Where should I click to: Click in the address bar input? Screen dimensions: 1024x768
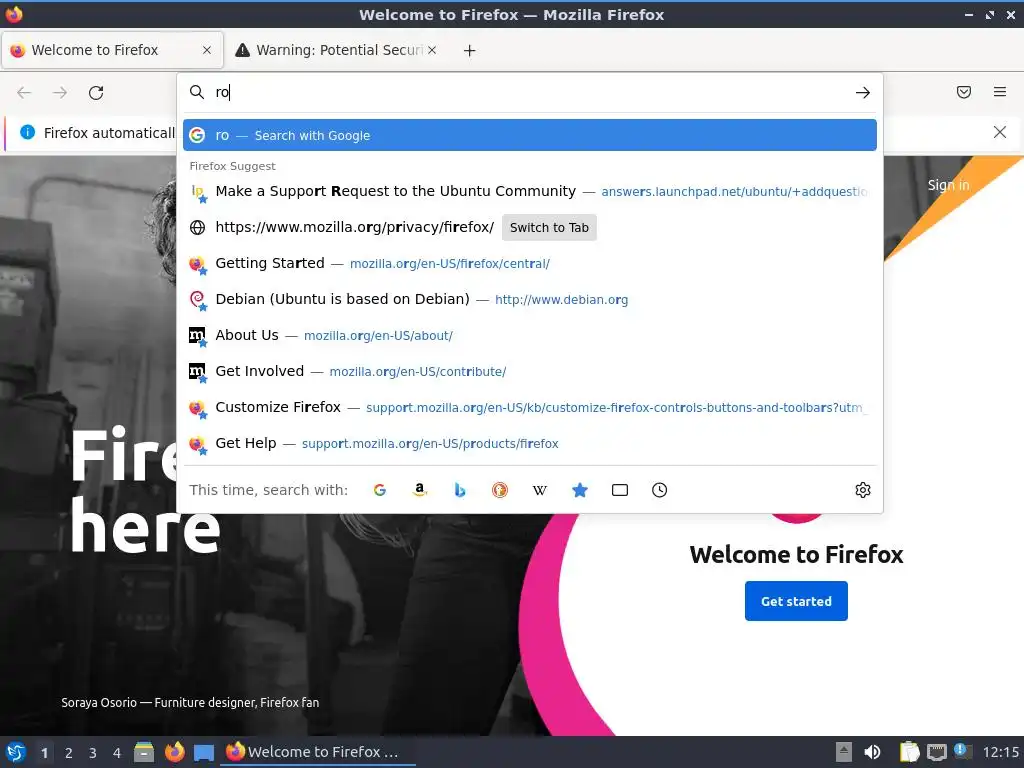[x=530, y=93]
